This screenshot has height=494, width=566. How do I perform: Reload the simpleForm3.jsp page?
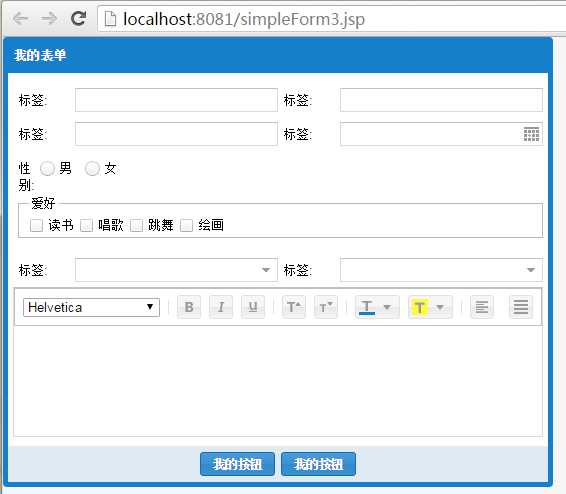tap(78, 18)
